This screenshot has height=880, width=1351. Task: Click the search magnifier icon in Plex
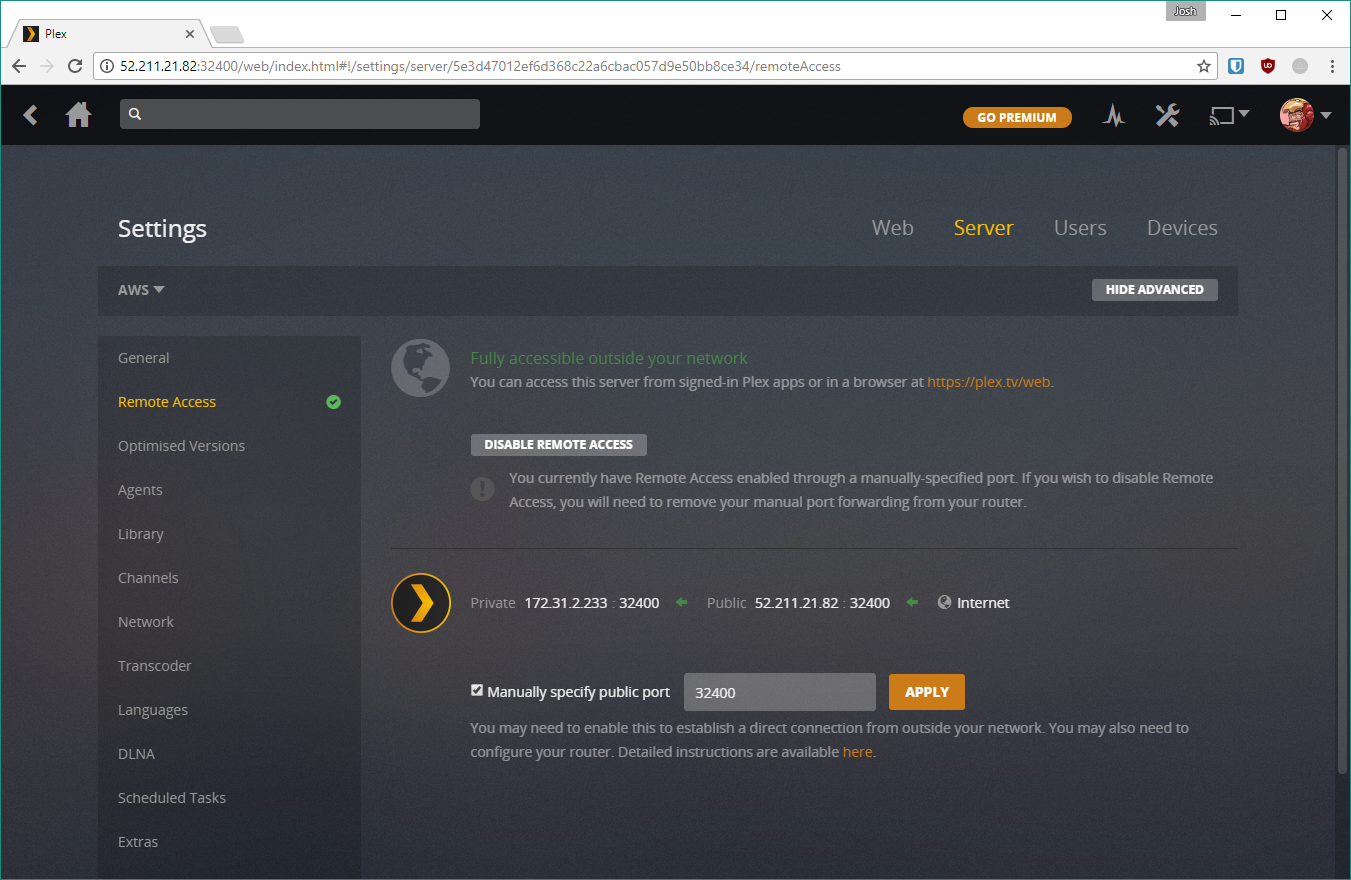(x=135, y=115)
